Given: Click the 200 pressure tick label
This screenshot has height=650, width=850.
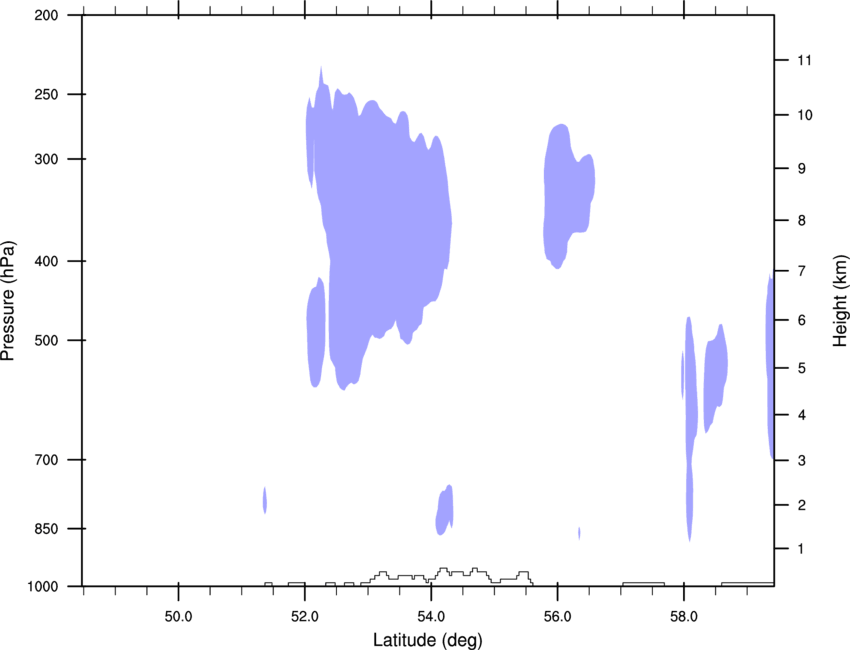Looking at the screenshot, I should point(46,15).
